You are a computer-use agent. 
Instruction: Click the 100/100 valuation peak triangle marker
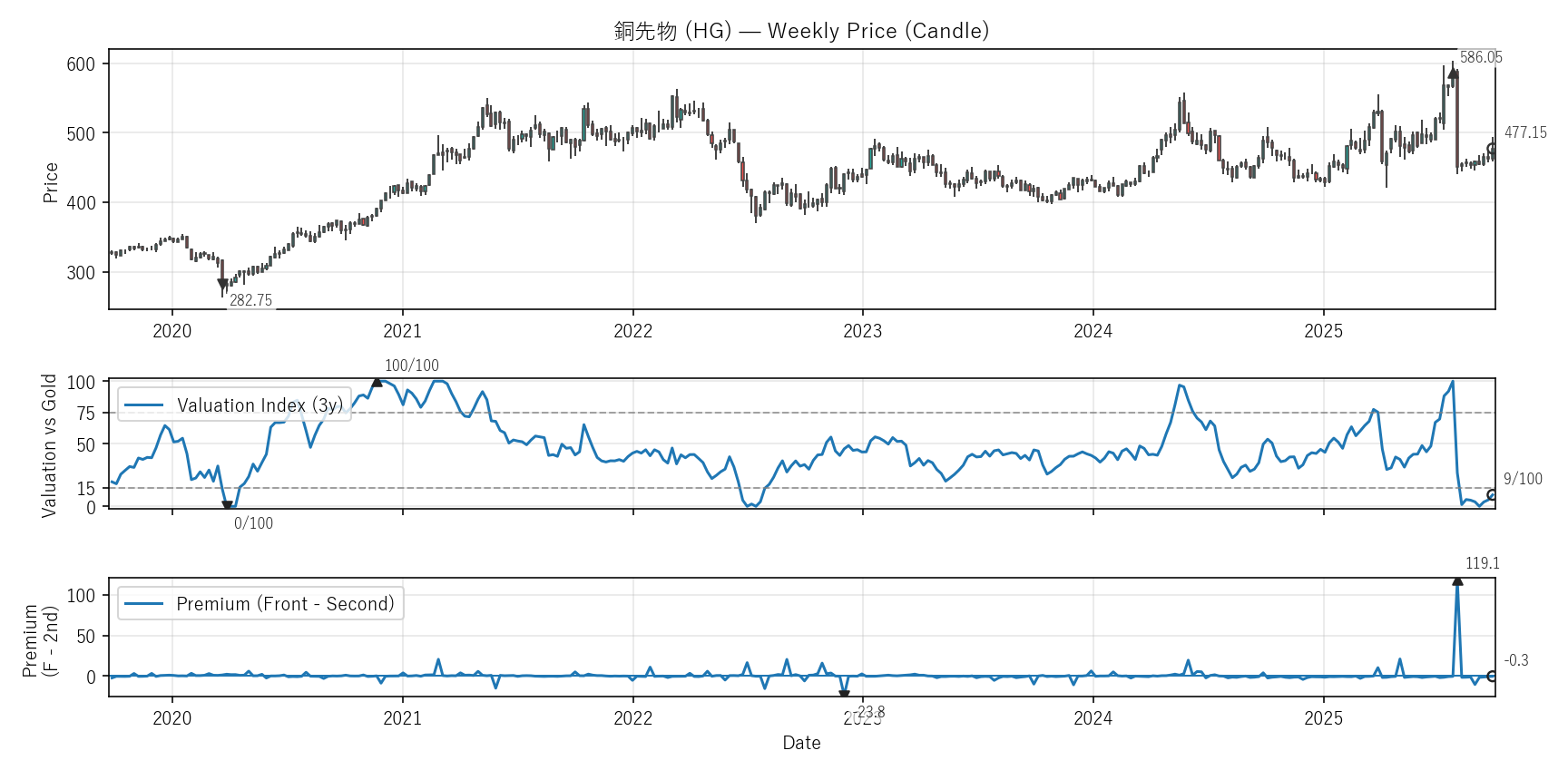(377, 382)
